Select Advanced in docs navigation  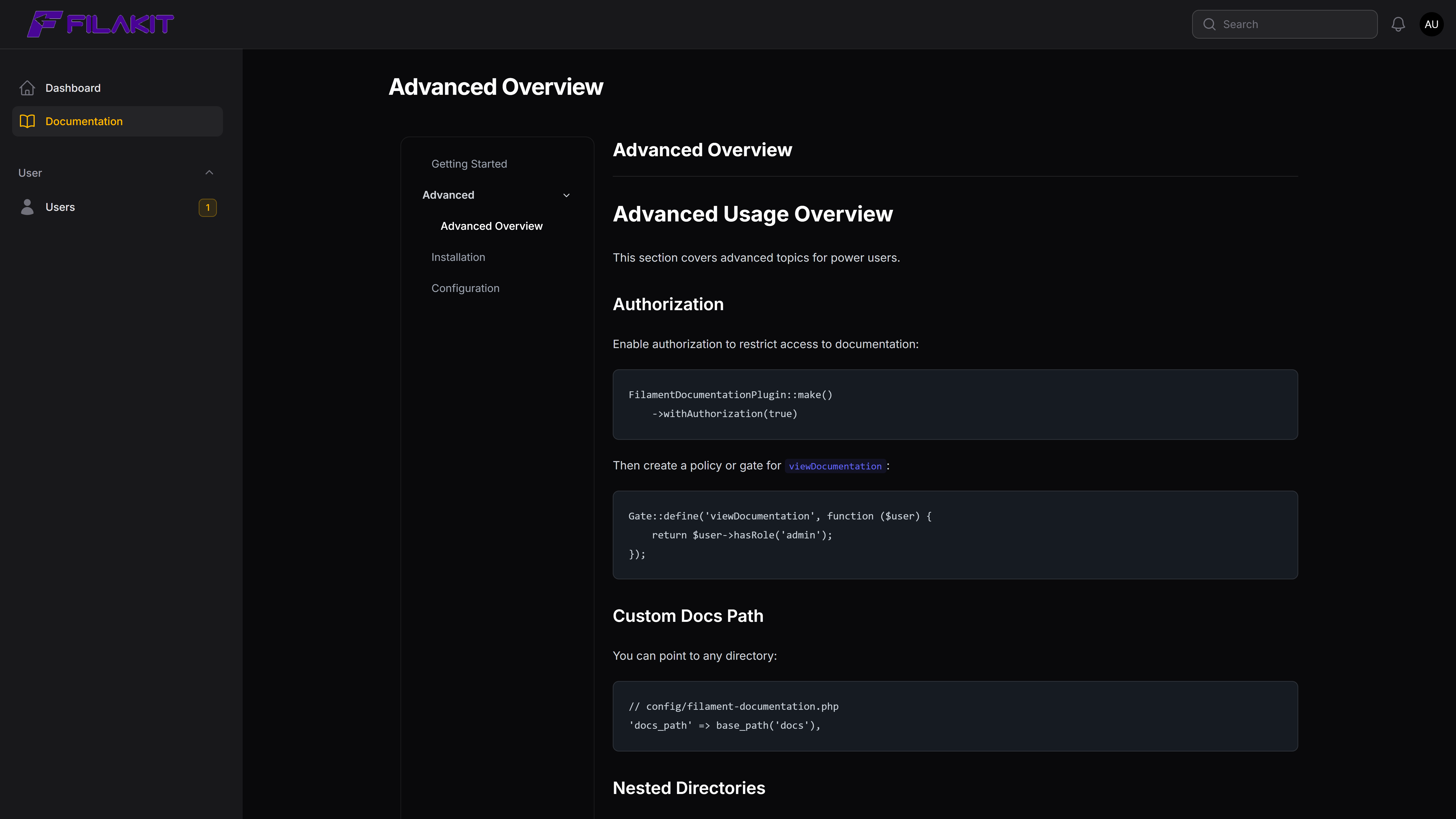coord(448,195)
